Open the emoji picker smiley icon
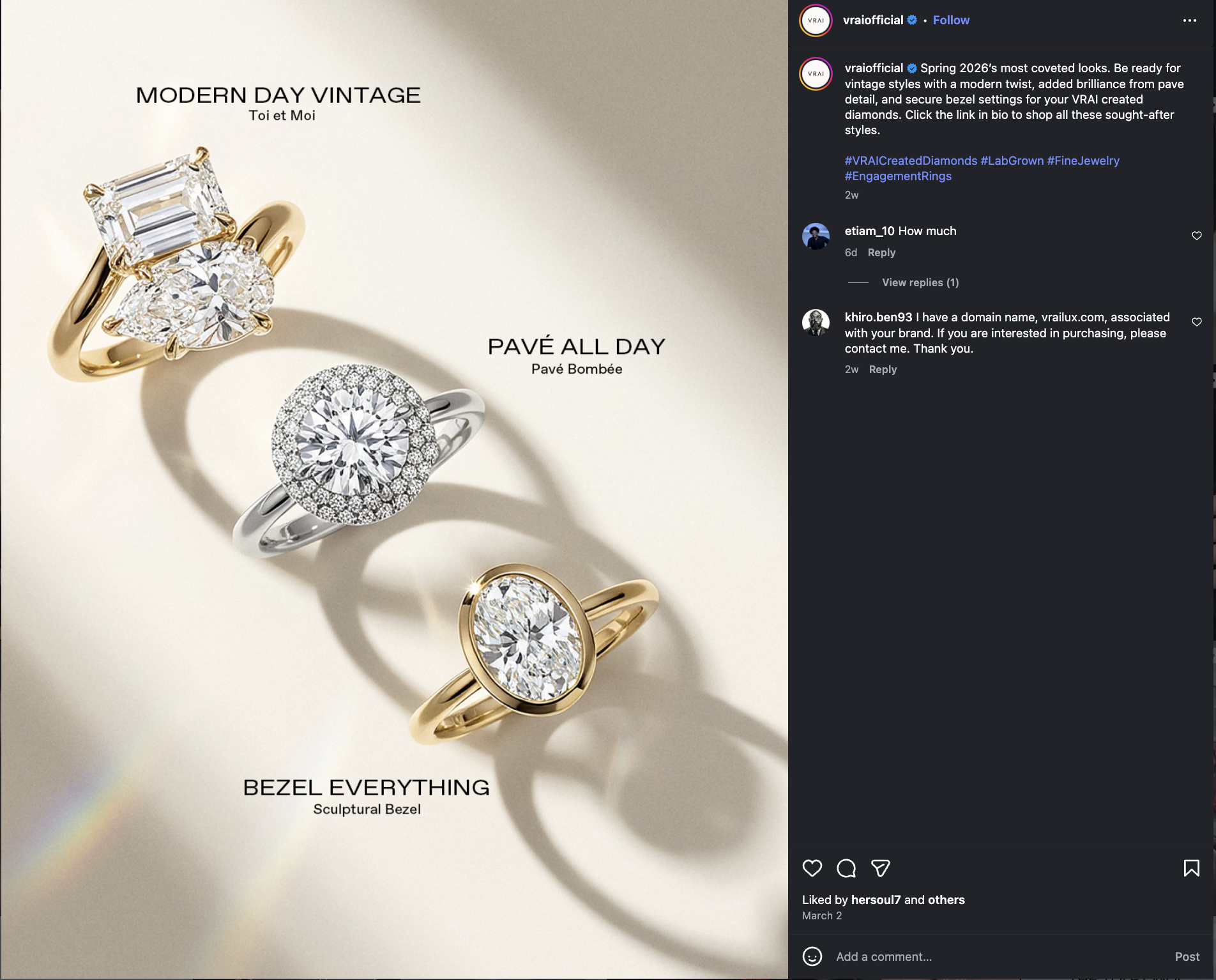The width and height of the screenshot is (1216, 980). point(812,956)
